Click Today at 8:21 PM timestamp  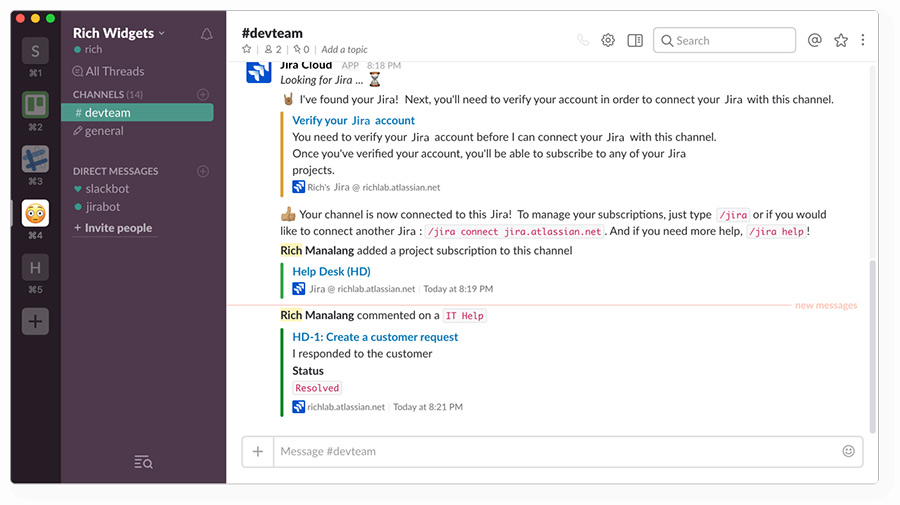428,407
